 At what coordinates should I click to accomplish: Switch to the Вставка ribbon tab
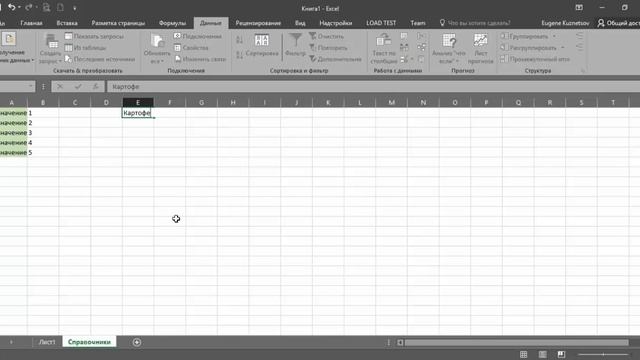pyautogui.click(x=67, y=23)
